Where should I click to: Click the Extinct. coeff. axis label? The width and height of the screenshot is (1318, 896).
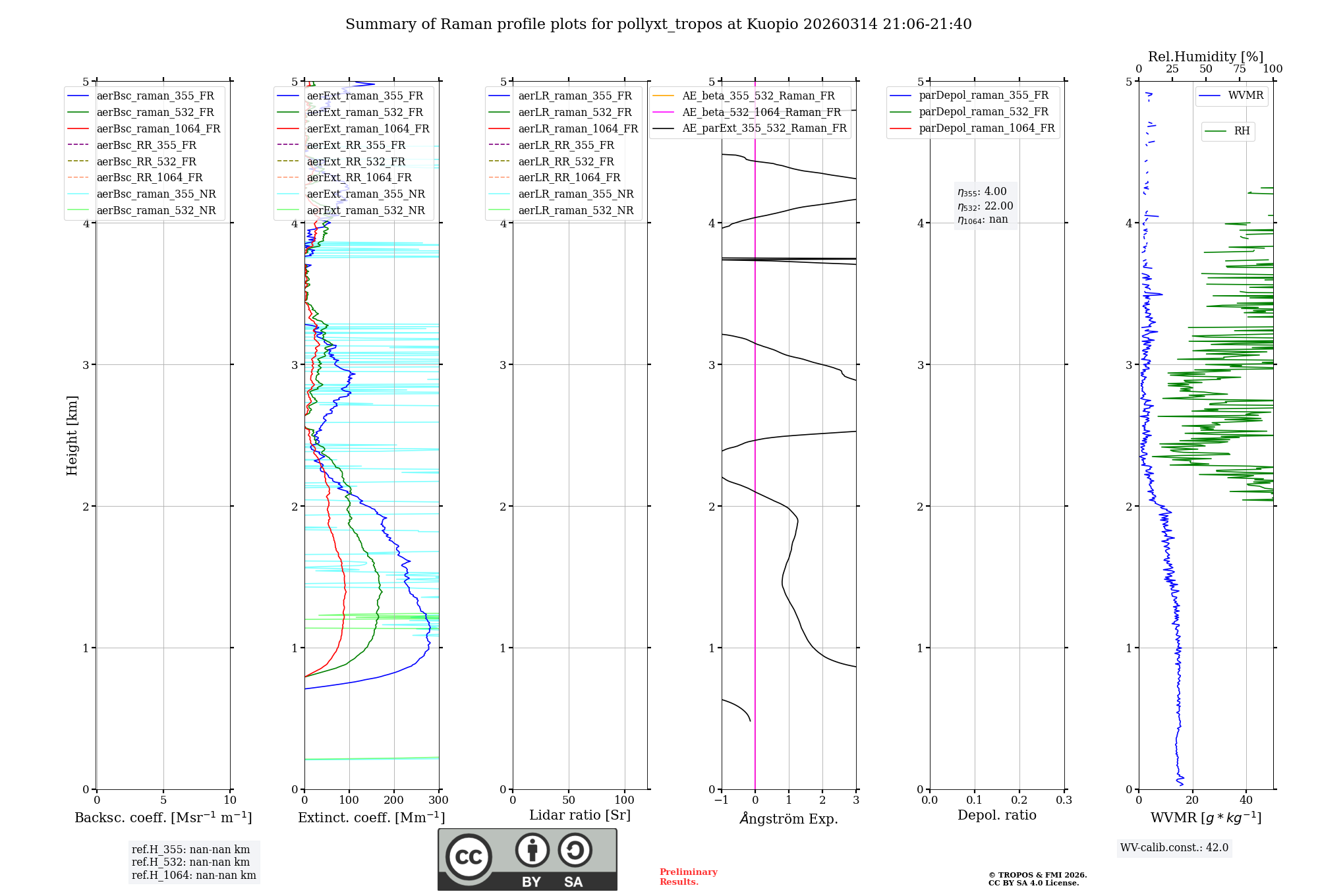pos(371,818)
